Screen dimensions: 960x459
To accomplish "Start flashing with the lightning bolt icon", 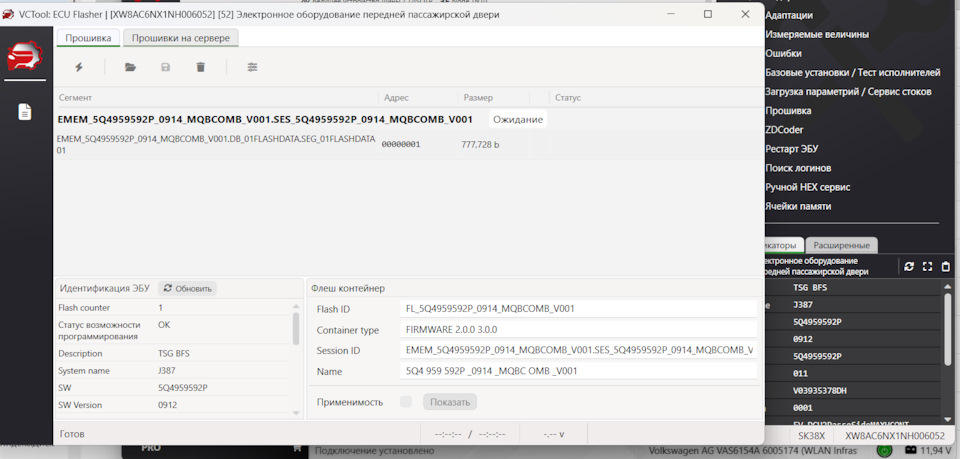I will click(x=78, y=67).
